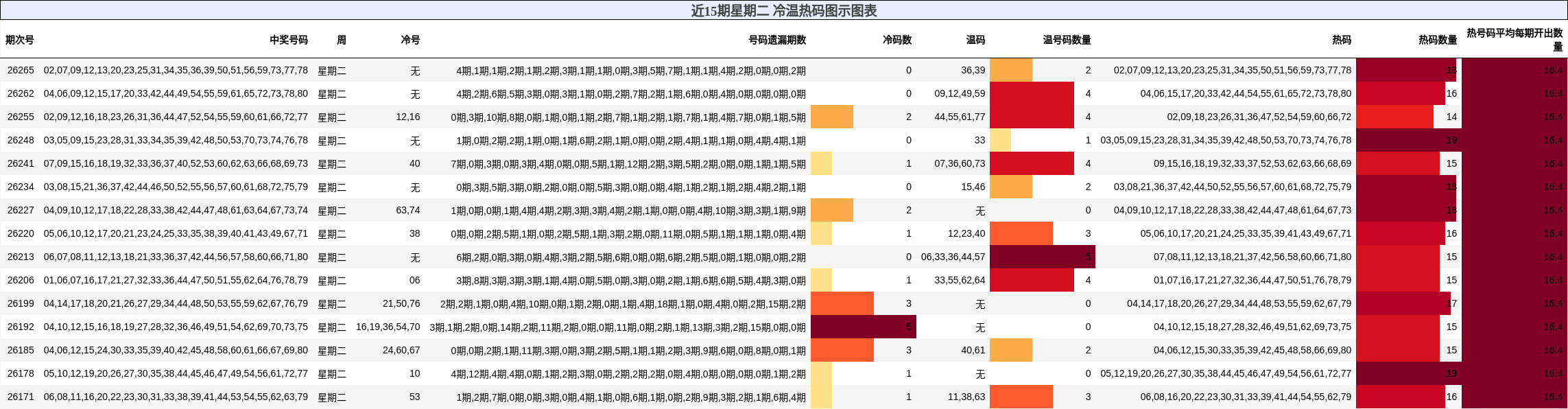Viewport: 1568px width, 409px height.
Task: Click yellow warm-count bar in row 26248
Action: coord(1000,140)
